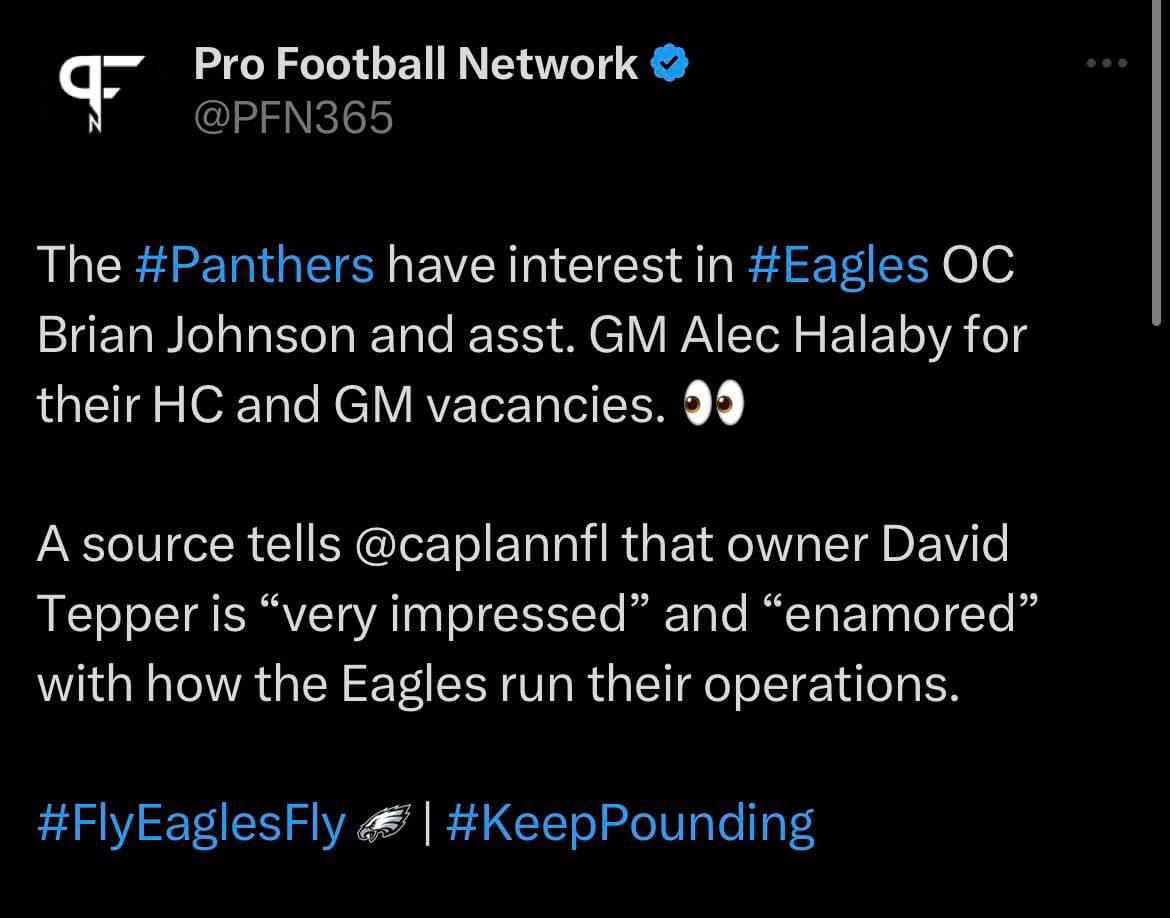
Task: Open the Pro Football Network display name
Action: [416, 65]
